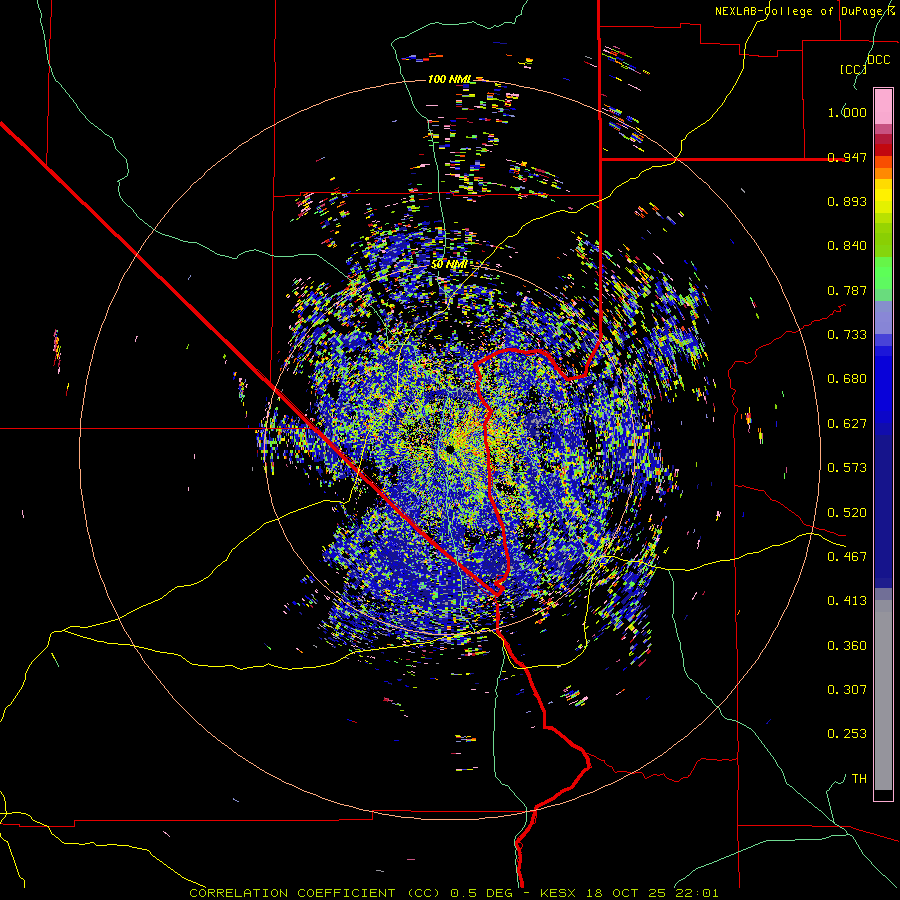Click the red segment of the color scale

pyautogui.click(x=883, y=150)
